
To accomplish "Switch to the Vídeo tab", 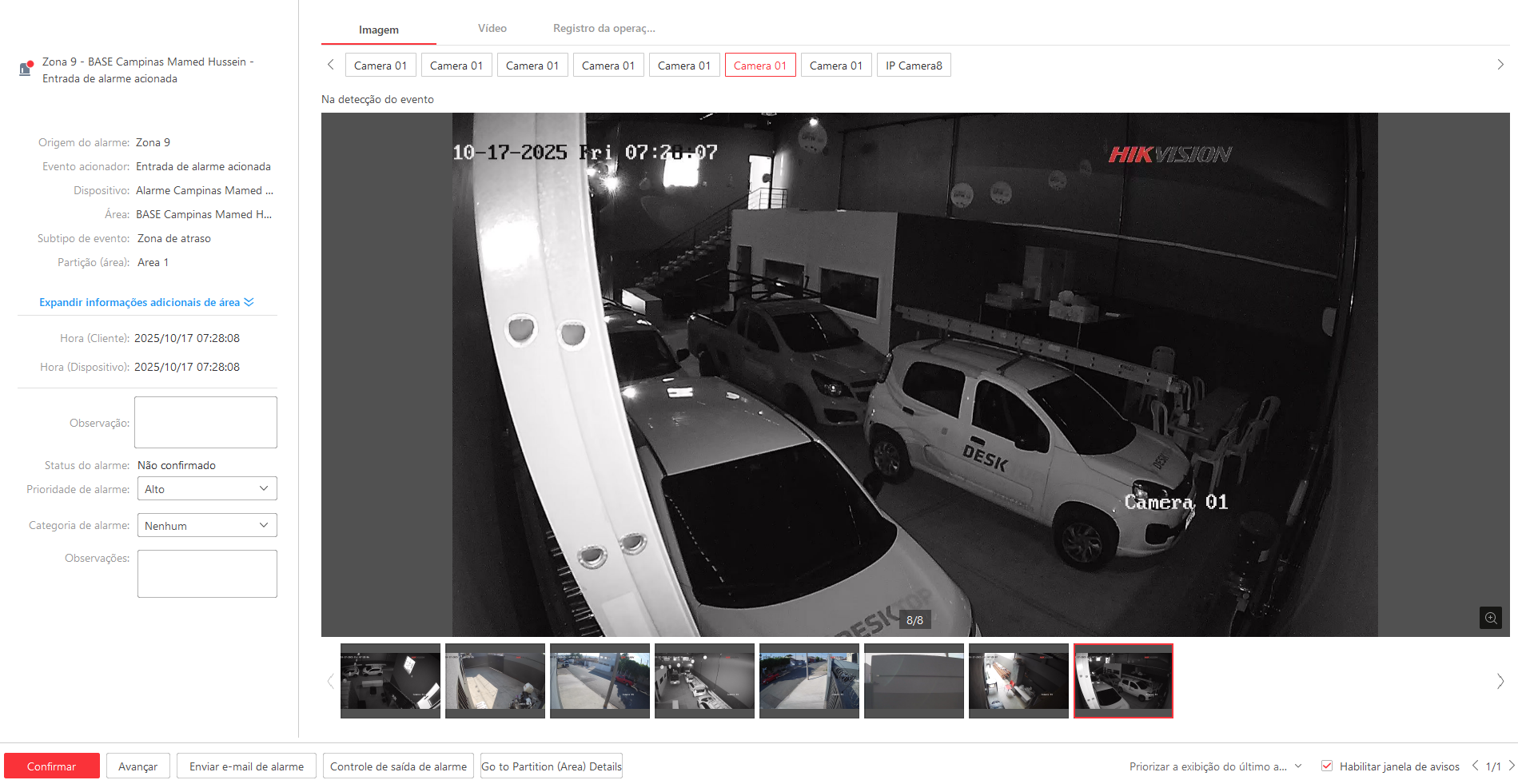I will tap(492, 29).
